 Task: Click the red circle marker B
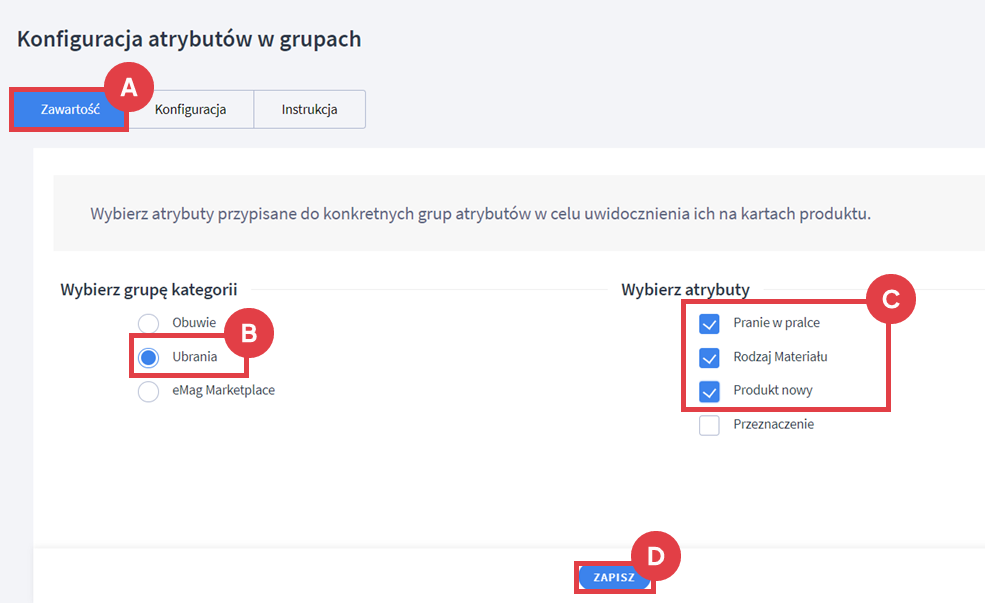[x=248, y=335]
